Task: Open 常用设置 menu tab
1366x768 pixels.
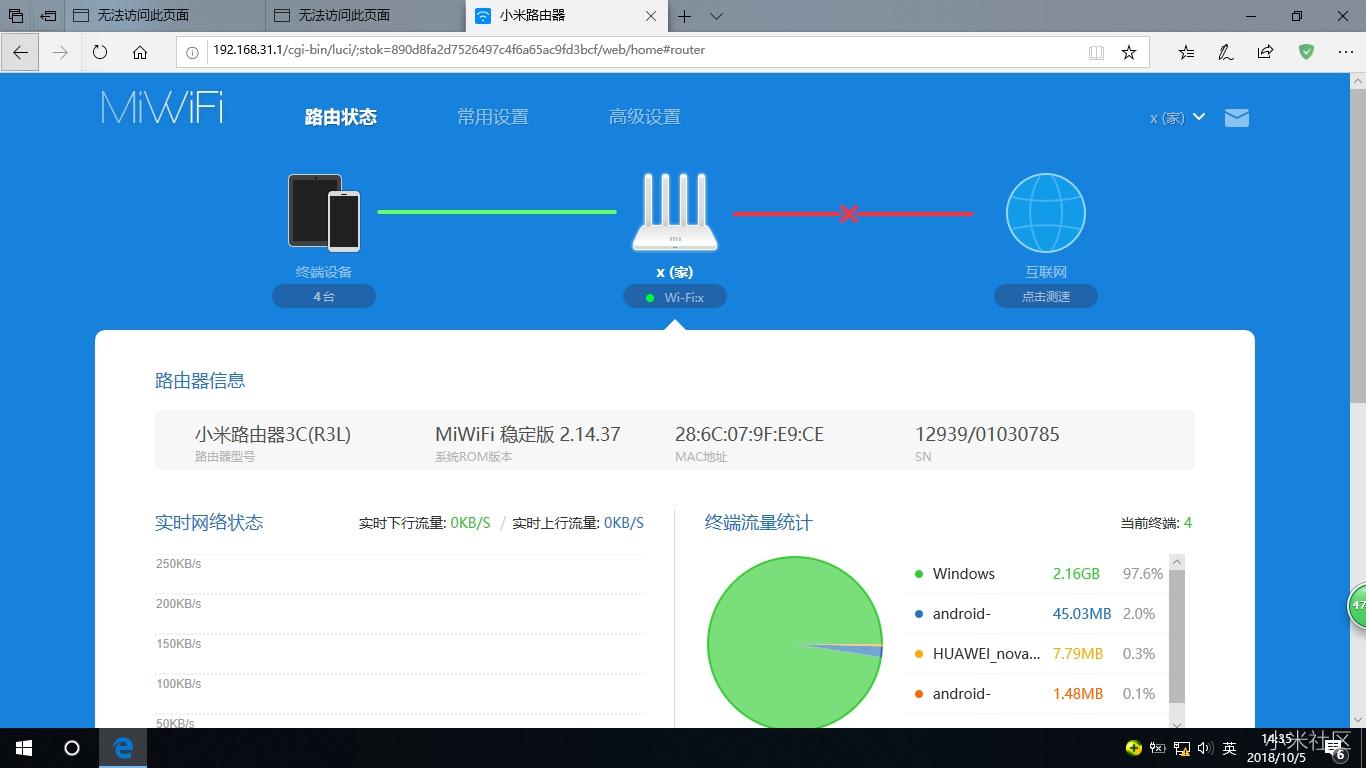Action: 493,117
